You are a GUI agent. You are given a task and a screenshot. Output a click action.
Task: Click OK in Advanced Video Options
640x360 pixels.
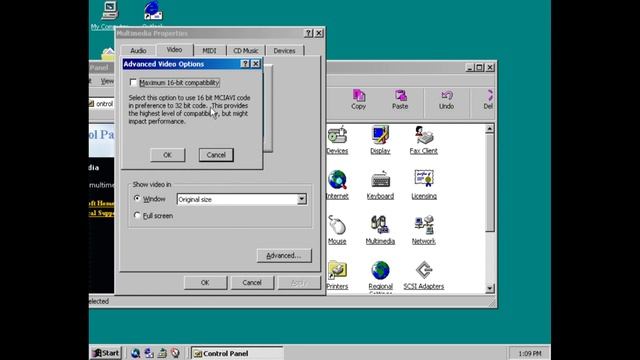pyautogui.click(x=167, y=155)
